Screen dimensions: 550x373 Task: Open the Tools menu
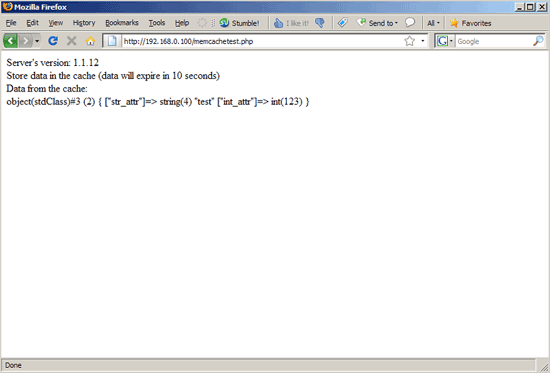tap(156, 23)
